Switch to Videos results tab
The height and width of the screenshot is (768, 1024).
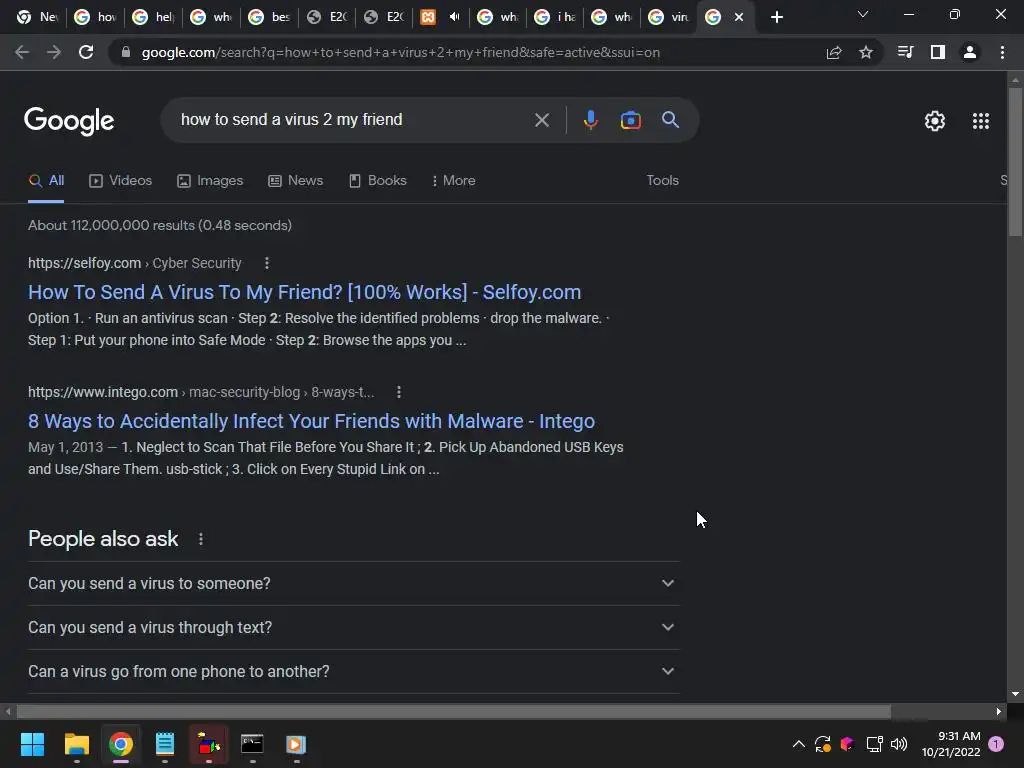121,180
